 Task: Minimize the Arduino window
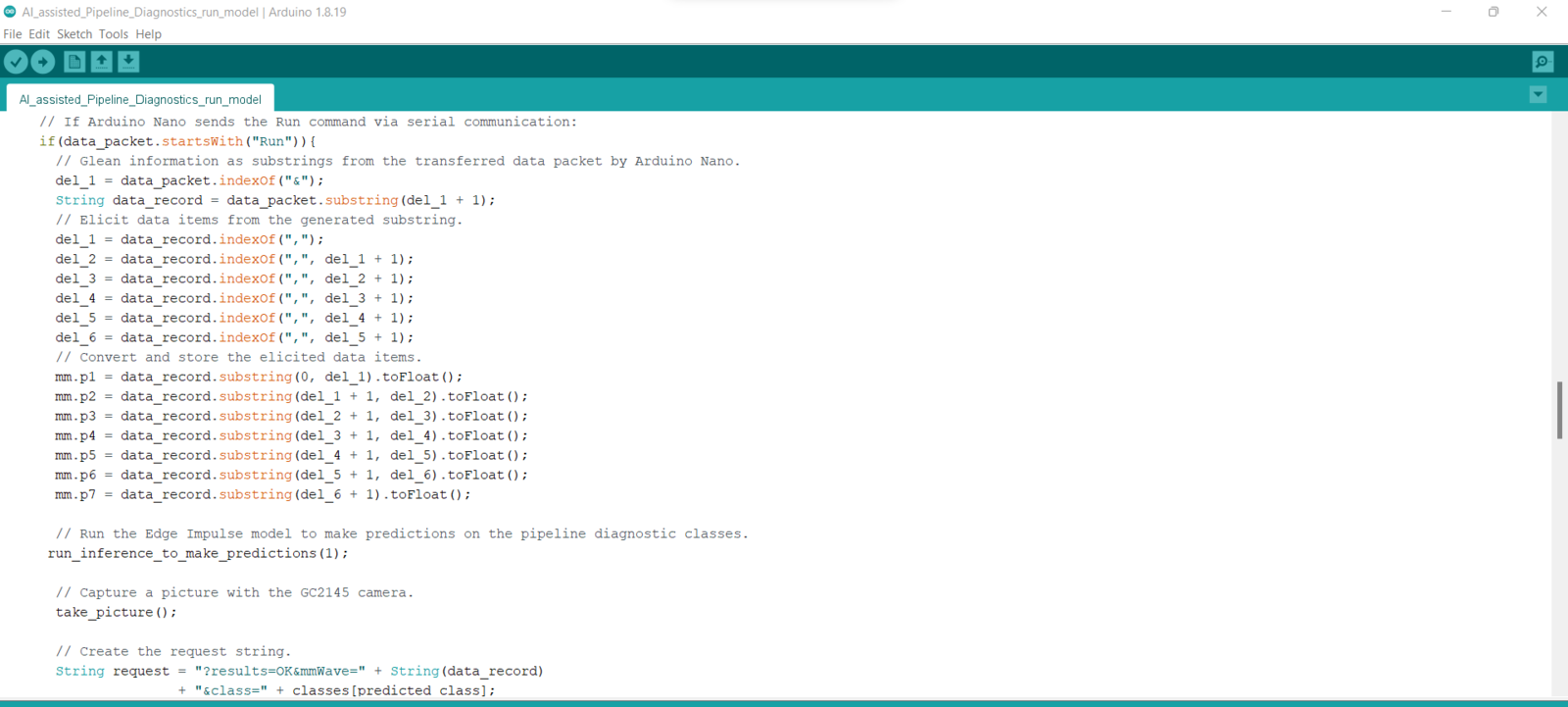(1446, 12)
